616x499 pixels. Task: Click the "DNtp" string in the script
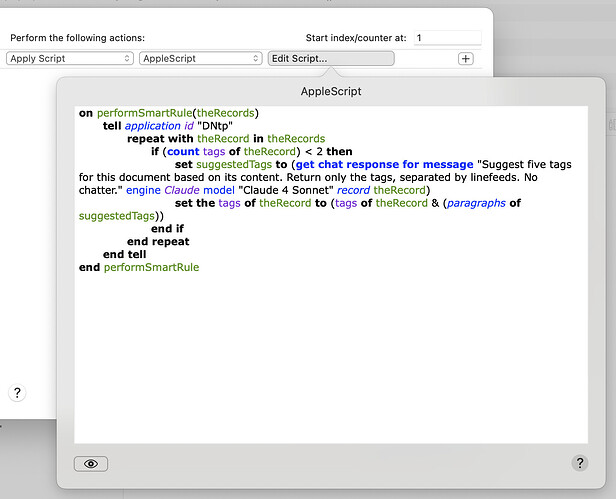coord(210,126)
